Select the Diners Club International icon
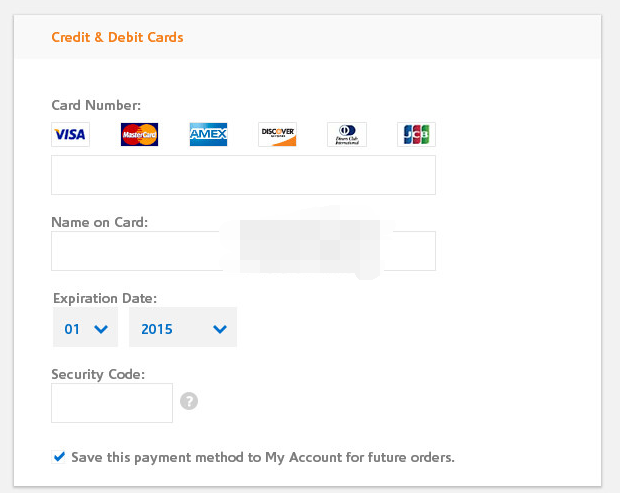Image resolution: width=620 pixels, height=493 pixels. click(347, 134)
